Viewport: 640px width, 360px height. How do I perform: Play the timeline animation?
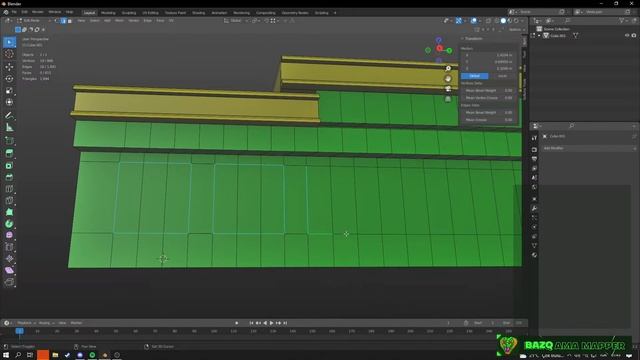271,323
